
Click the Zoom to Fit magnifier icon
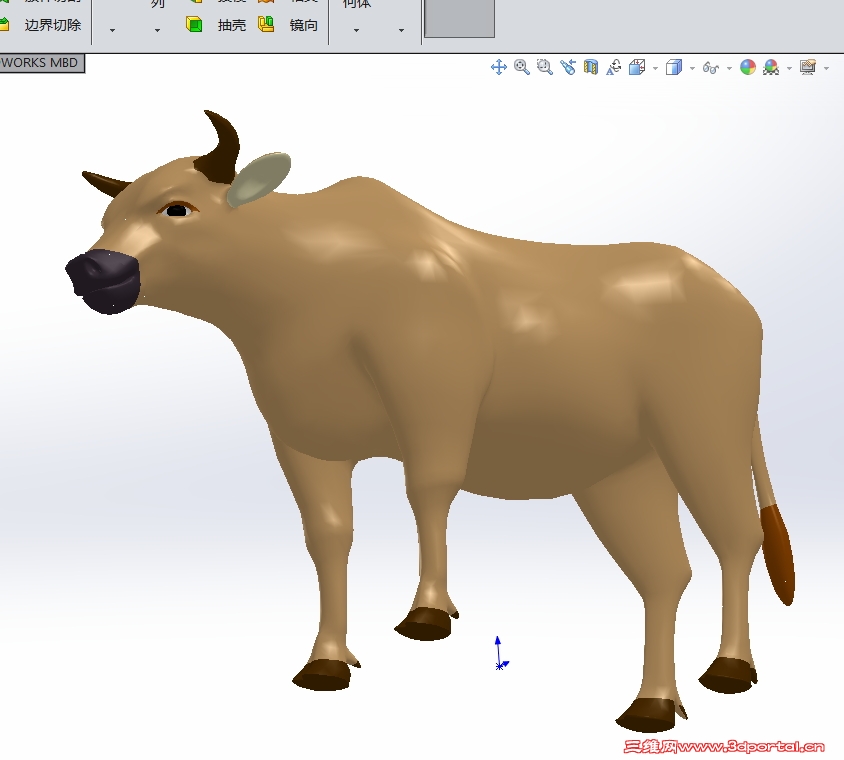pyautogui.click(x=521, y=67)
